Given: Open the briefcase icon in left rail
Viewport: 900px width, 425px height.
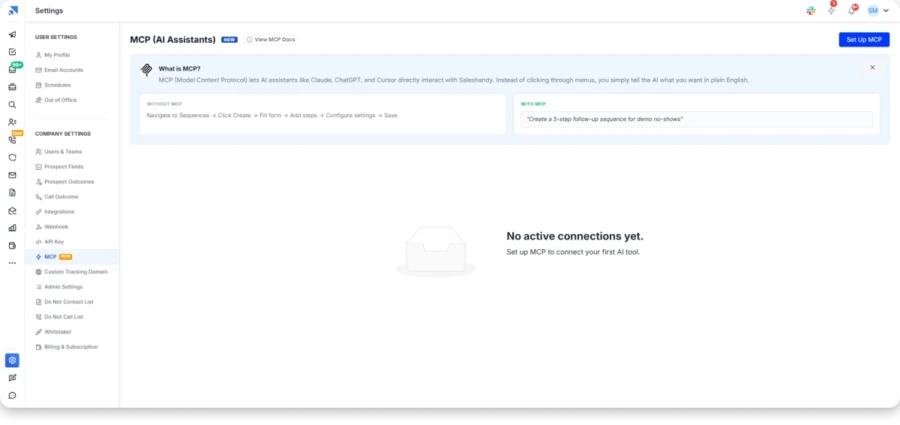Looking at the screenshot, I should 13,87.
